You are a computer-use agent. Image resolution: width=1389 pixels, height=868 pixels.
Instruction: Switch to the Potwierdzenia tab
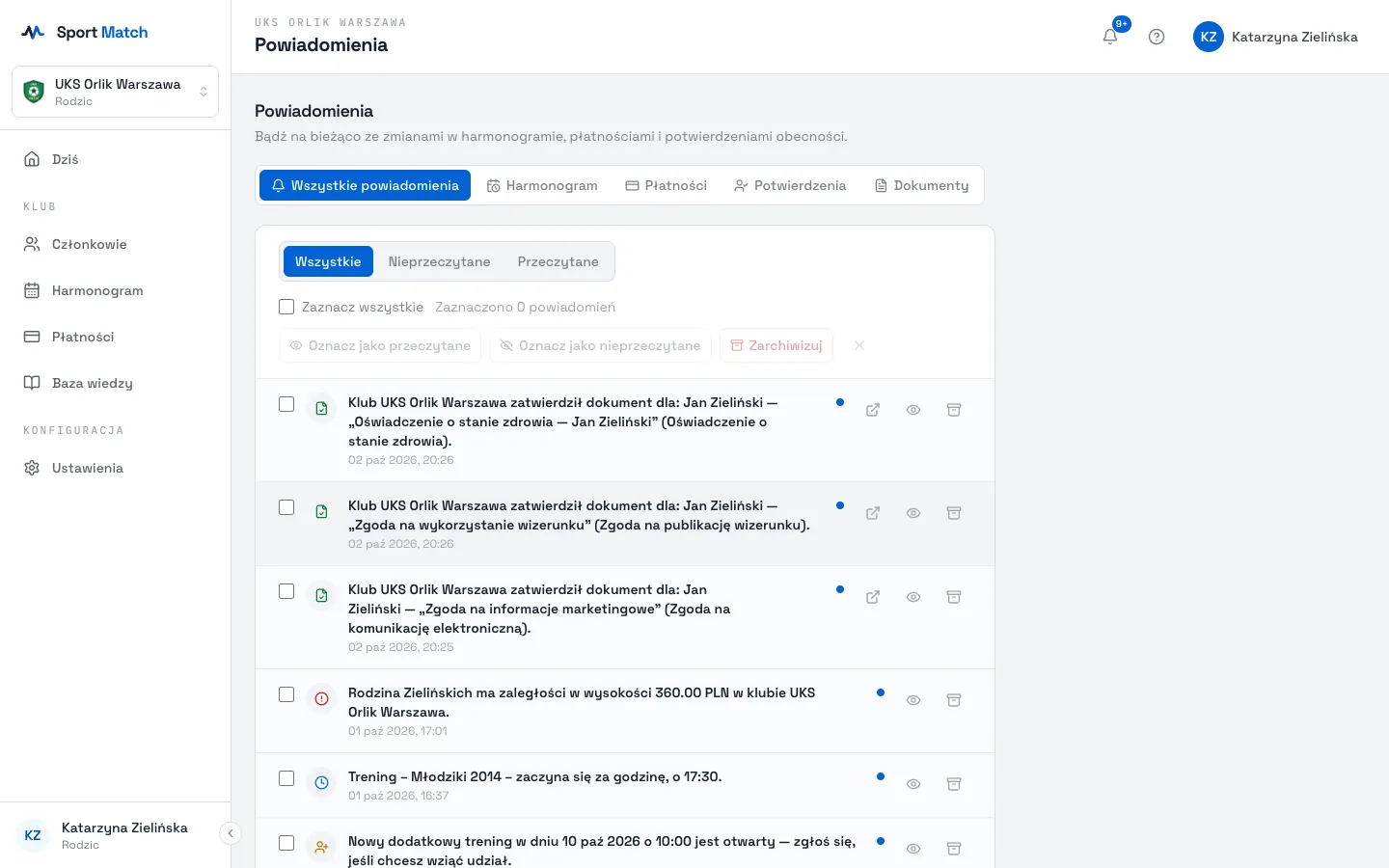pos(790,185)
